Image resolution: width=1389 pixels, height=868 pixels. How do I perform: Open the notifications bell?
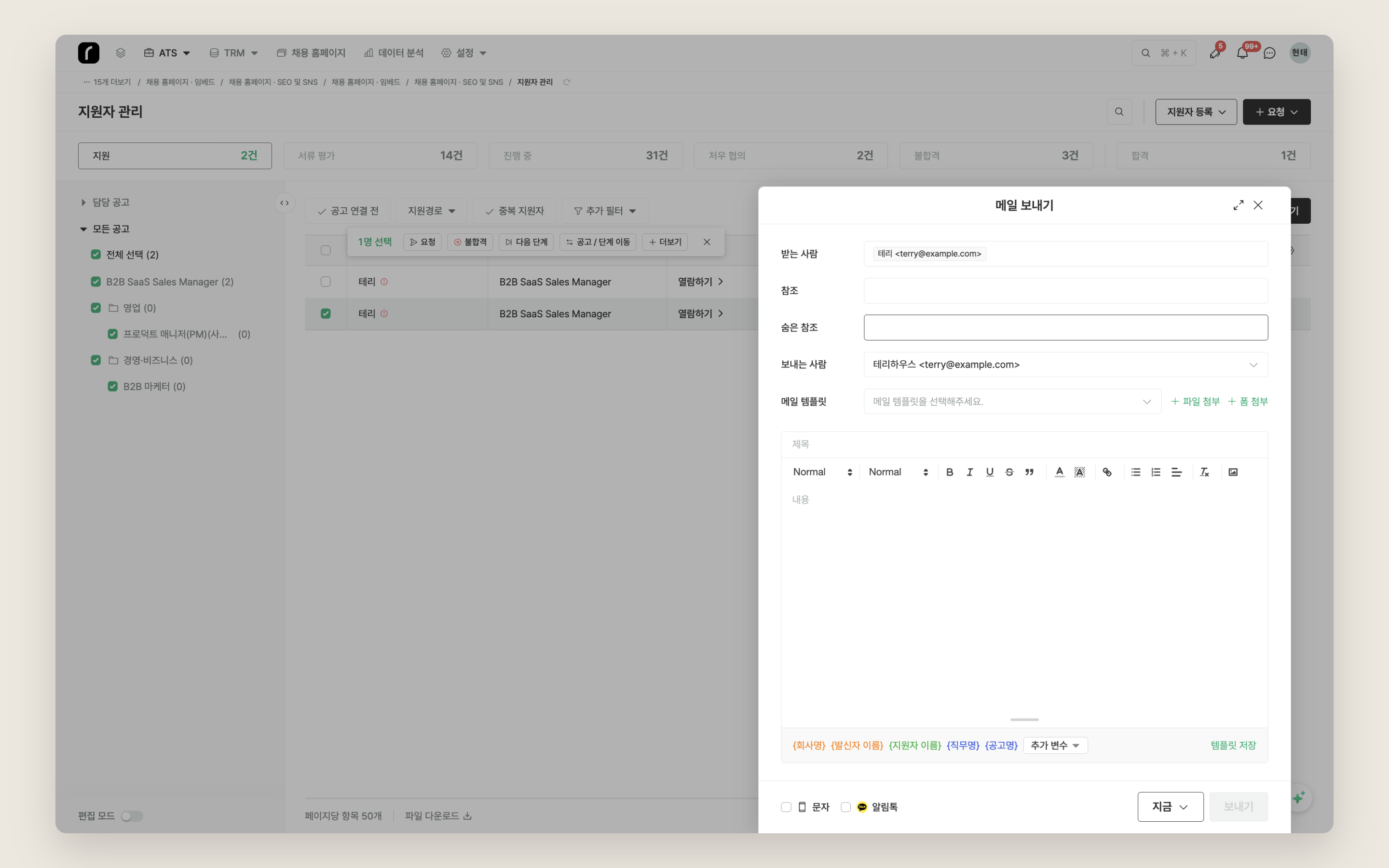(x=1242, y=53)
